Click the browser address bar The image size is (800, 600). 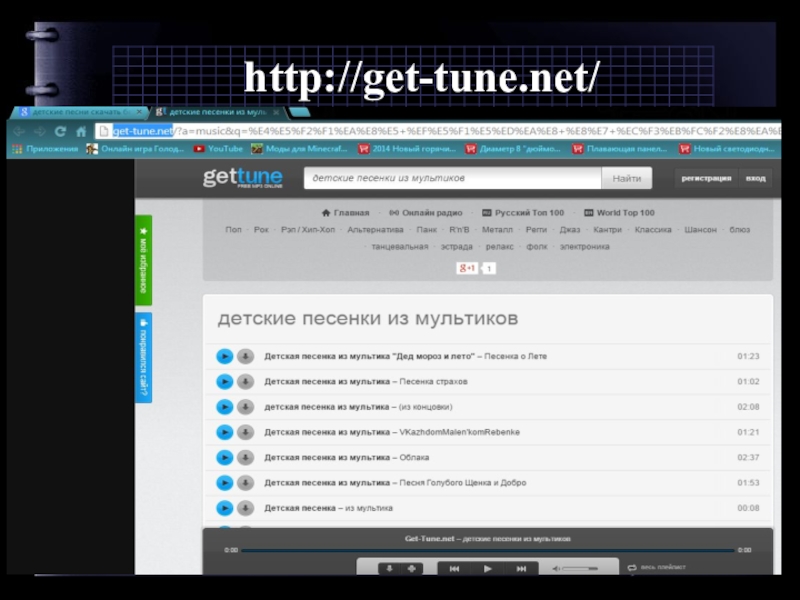[439, 132]
